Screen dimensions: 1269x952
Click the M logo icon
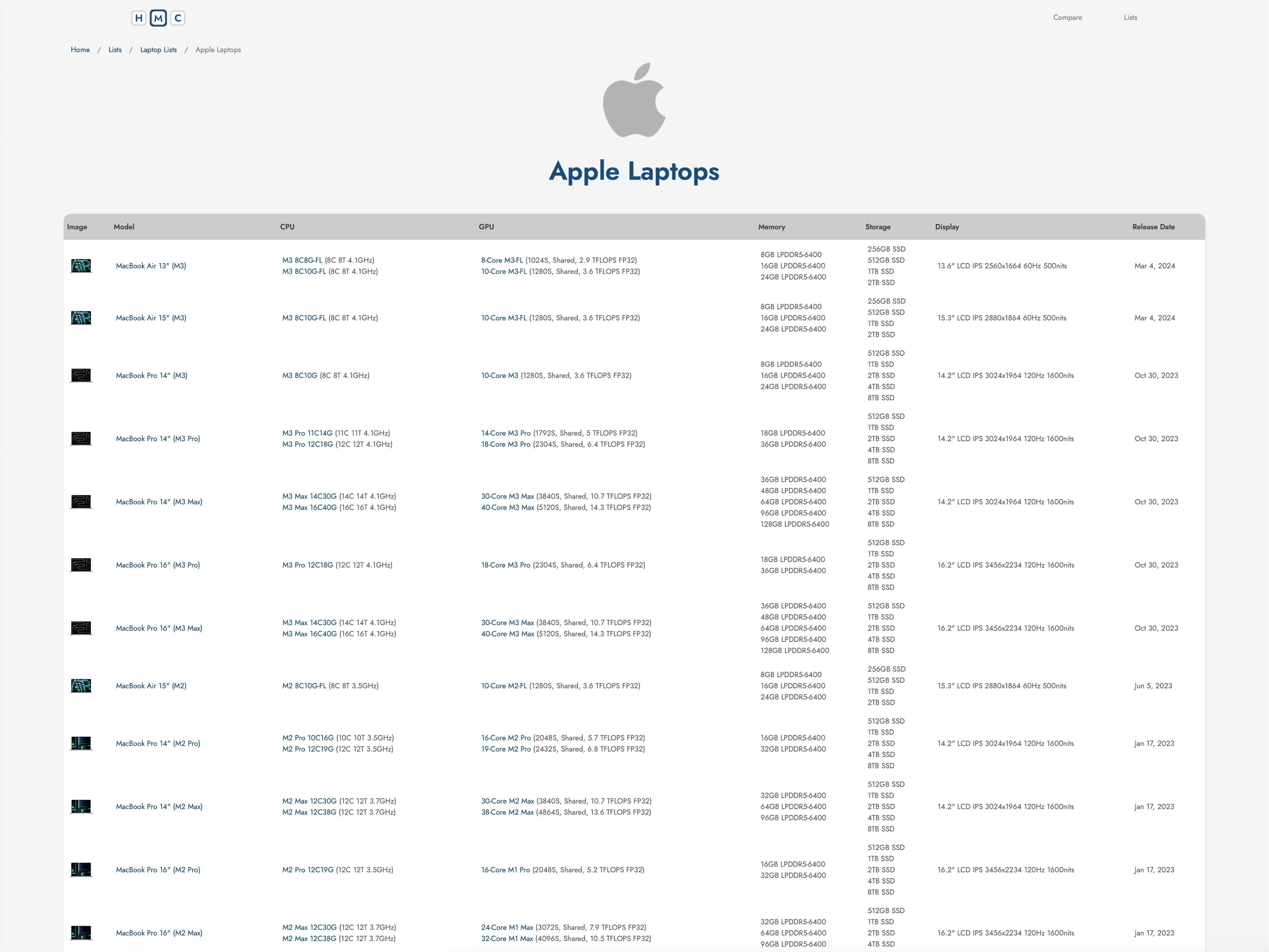coord(158,18)
